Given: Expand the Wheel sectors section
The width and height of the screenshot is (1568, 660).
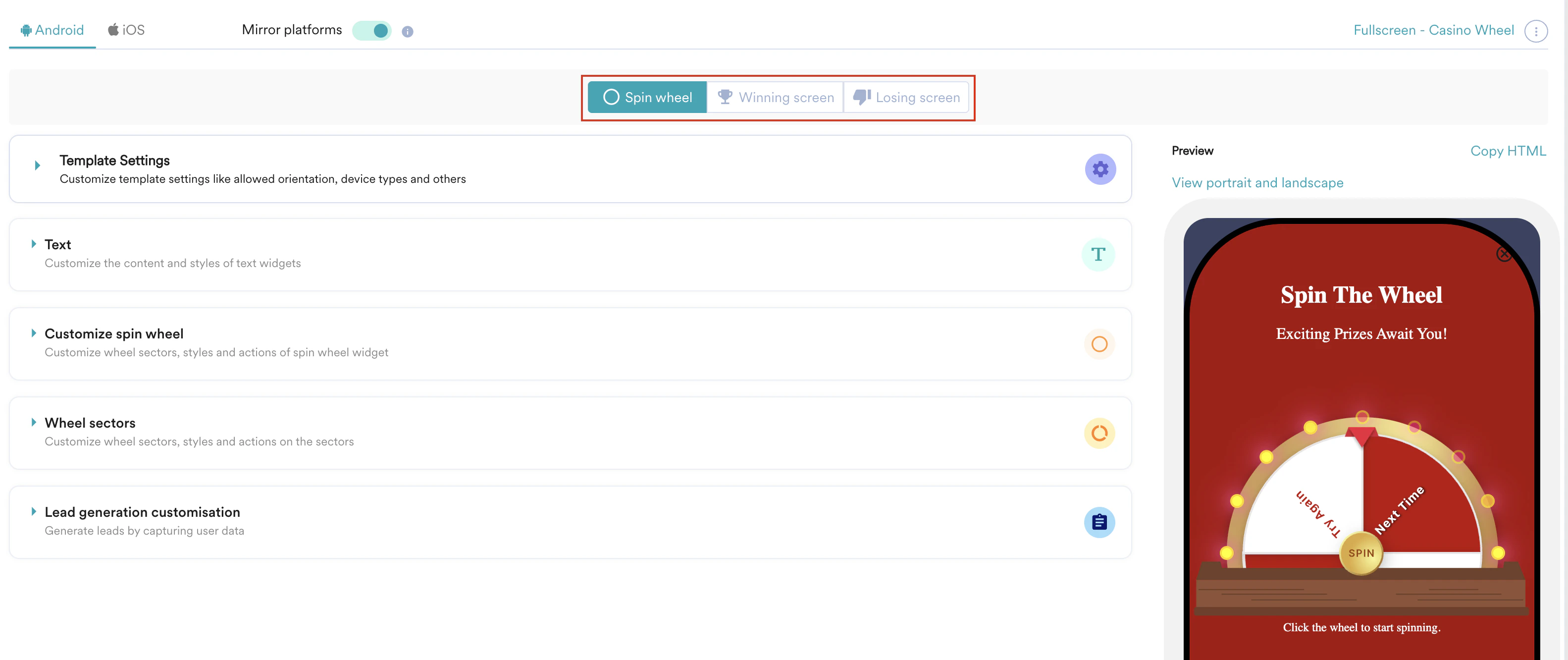Looking at the screenshot, I should pyautogui.click(x=34, y=422).
